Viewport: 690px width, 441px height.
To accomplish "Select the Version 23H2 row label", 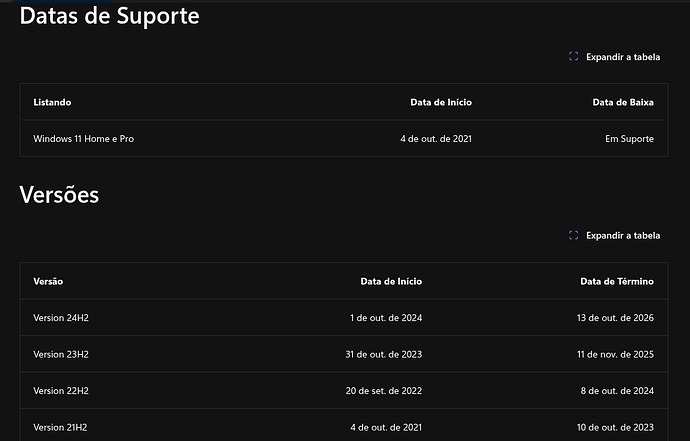I will tap(61, 354).
